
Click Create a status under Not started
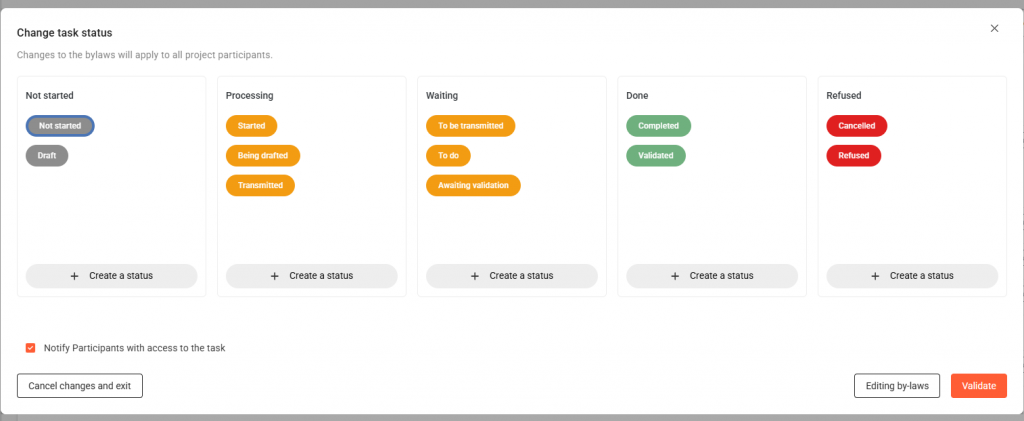[x=111, y=276]
